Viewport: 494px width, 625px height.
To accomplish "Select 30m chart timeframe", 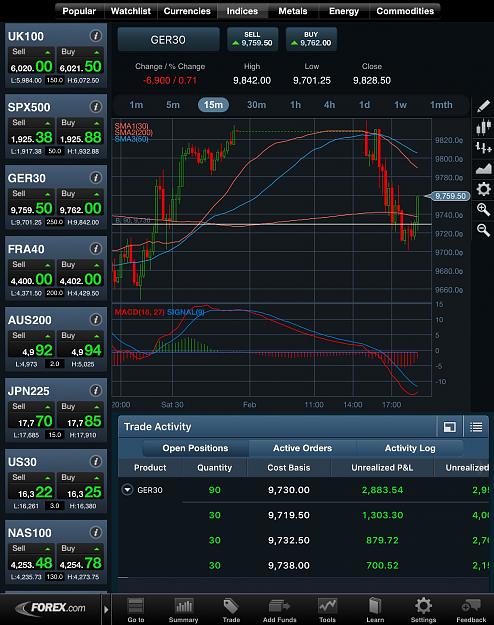I will click(256, 105).
